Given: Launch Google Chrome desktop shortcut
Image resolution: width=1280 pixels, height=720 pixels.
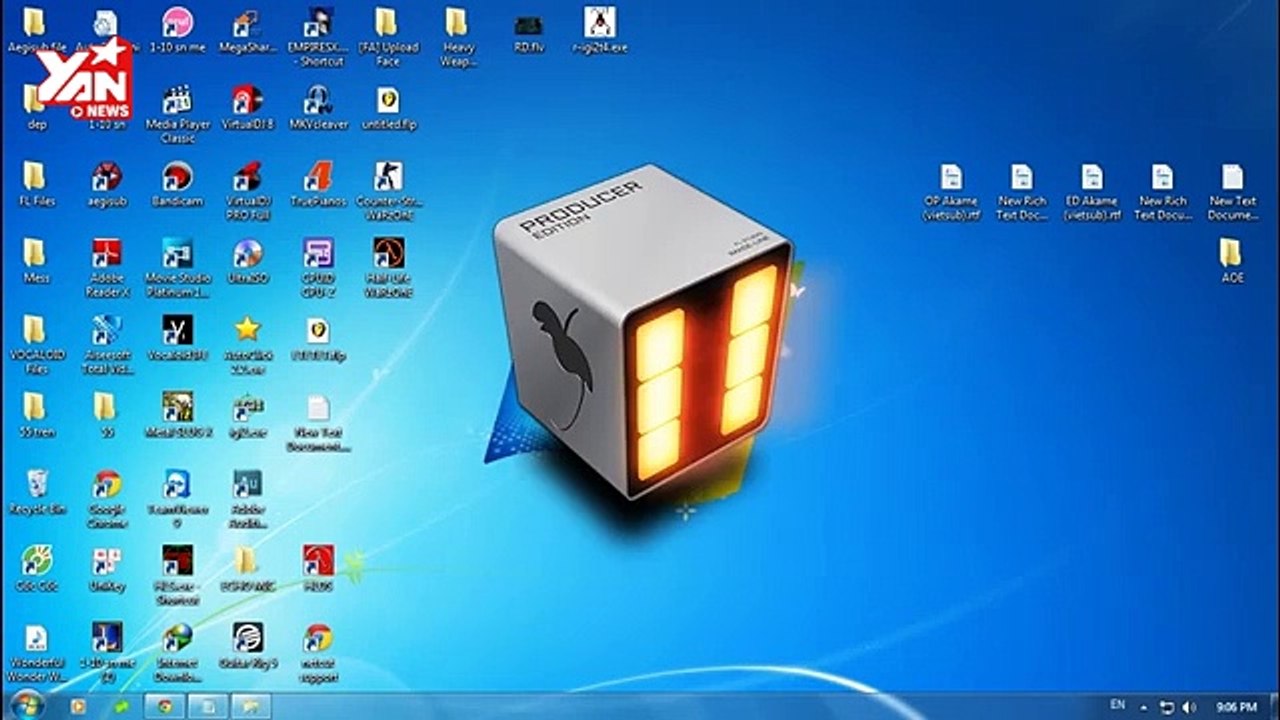Looking at the screenshot, I should (107, 499).
